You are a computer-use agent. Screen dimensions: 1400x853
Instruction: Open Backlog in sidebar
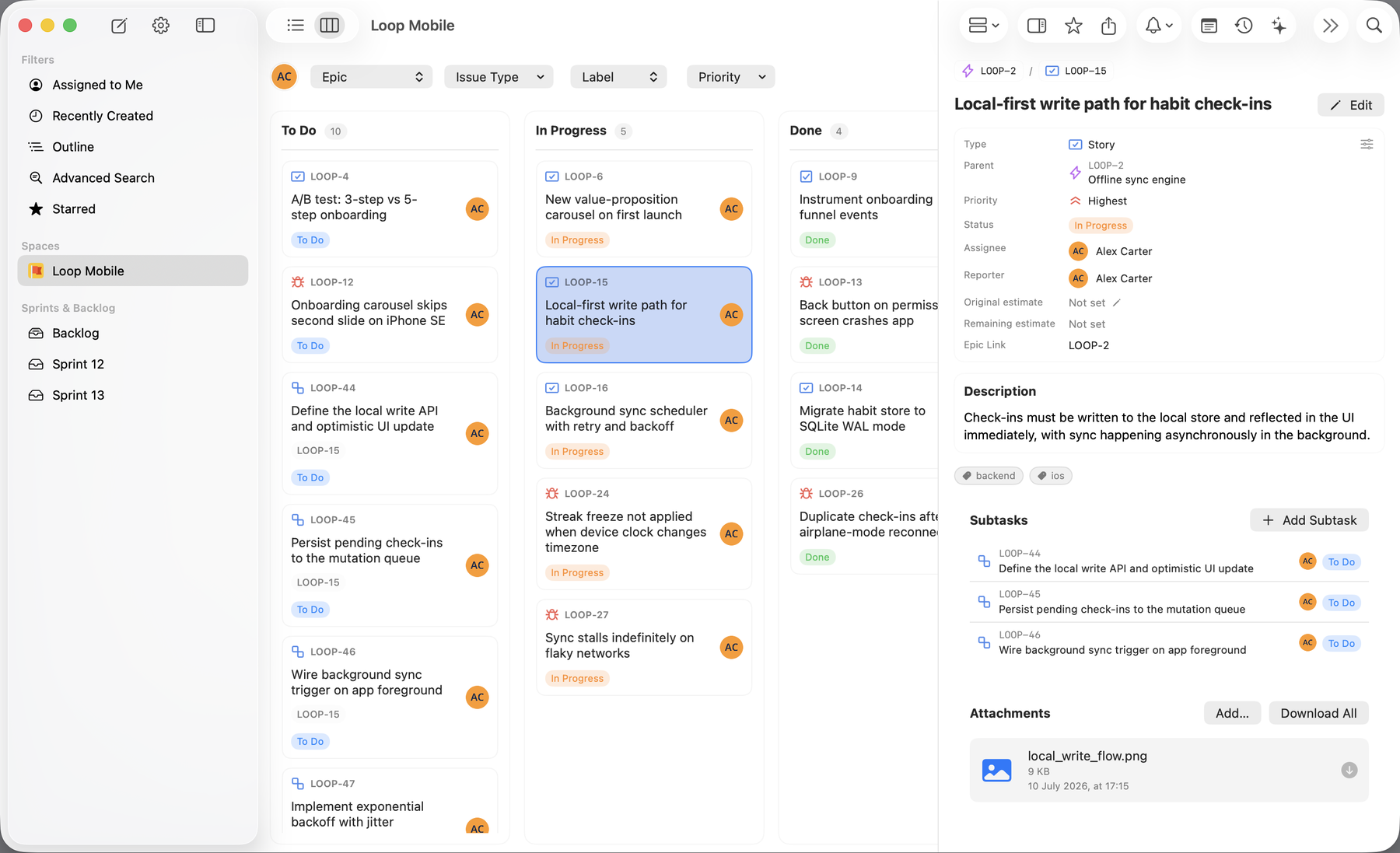133,333
